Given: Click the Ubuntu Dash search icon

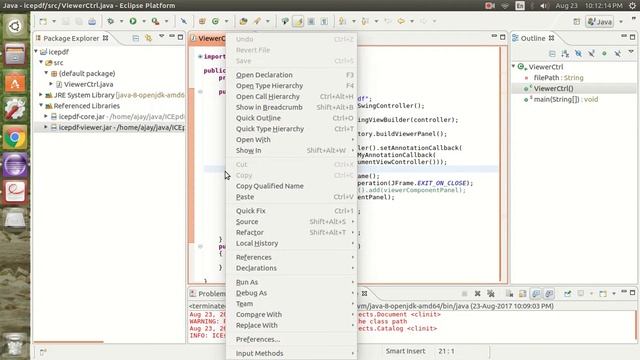Looking at the screenshot, I should (x=15, y=27).
